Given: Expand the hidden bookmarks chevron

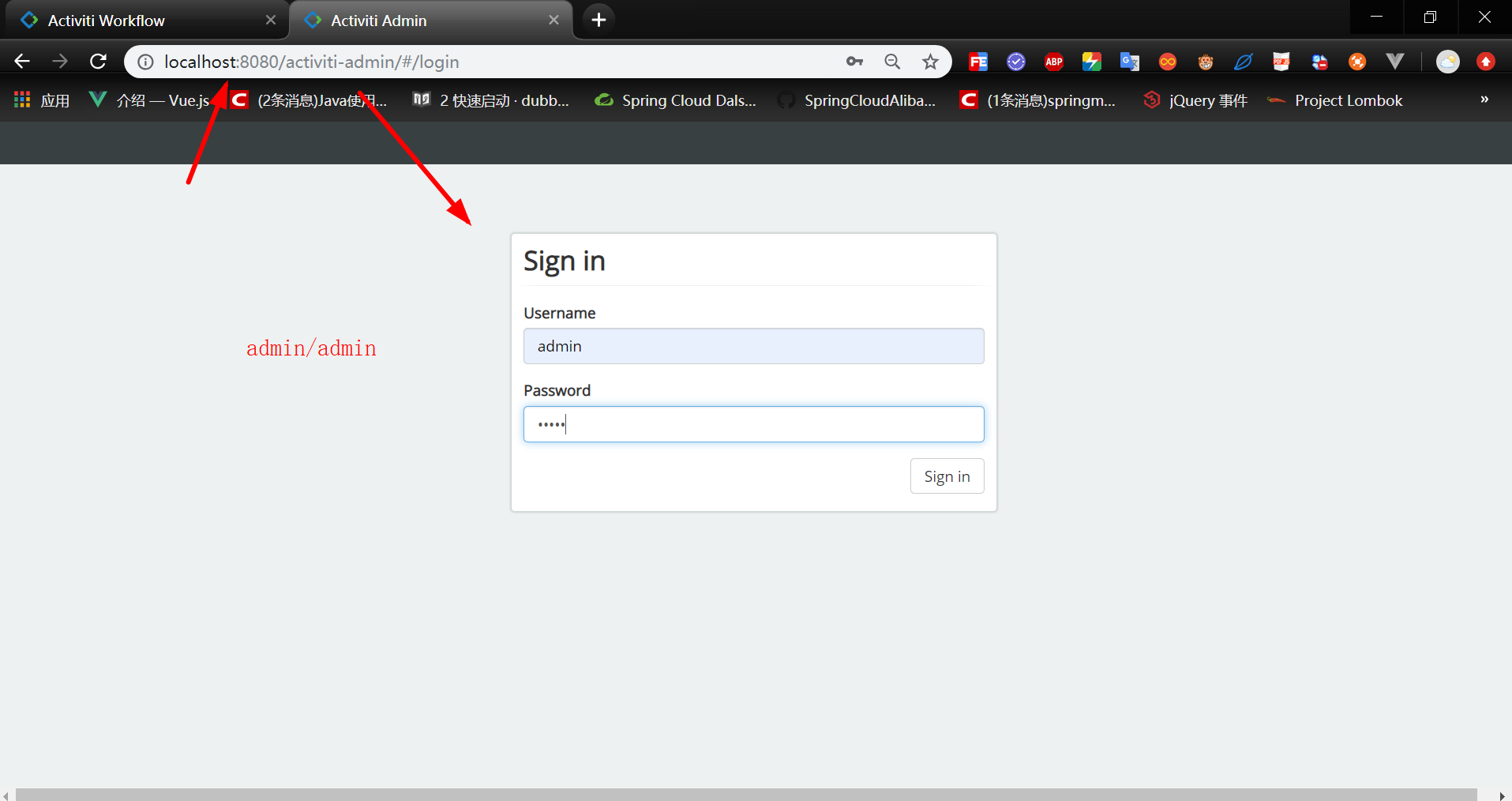Looking at the screenshot, I should pos(1484,100).
